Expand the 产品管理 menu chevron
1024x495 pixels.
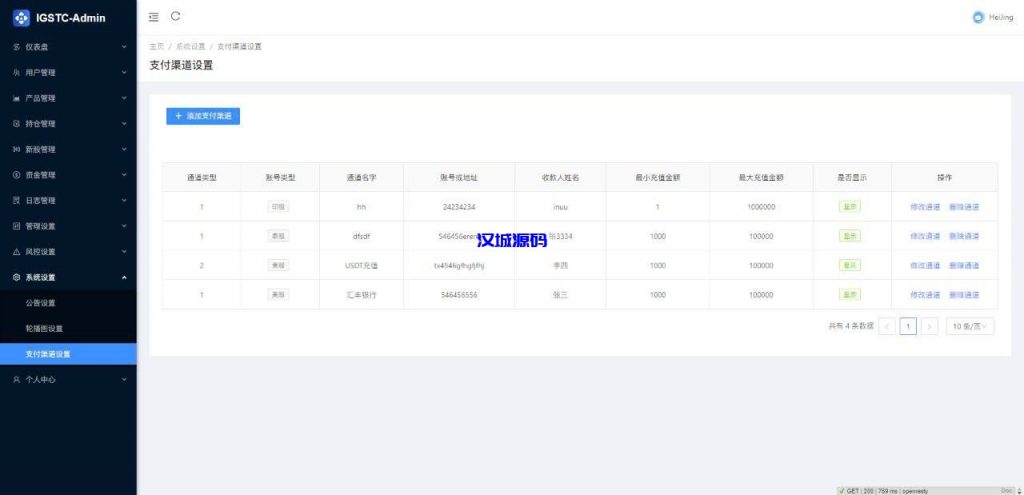tap(124, 98)
